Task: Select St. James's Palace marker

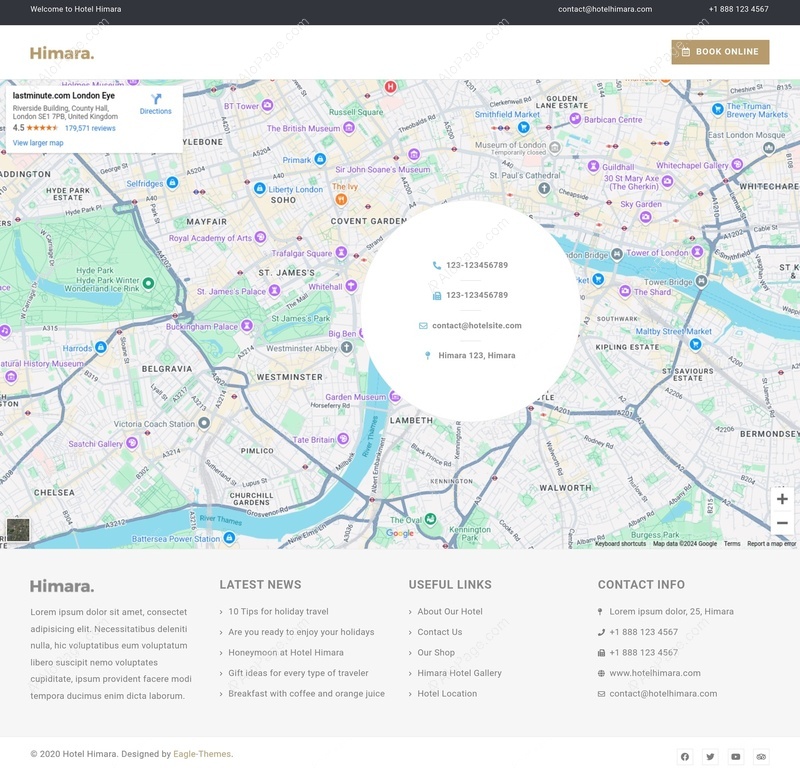Action: coord(274,291)
